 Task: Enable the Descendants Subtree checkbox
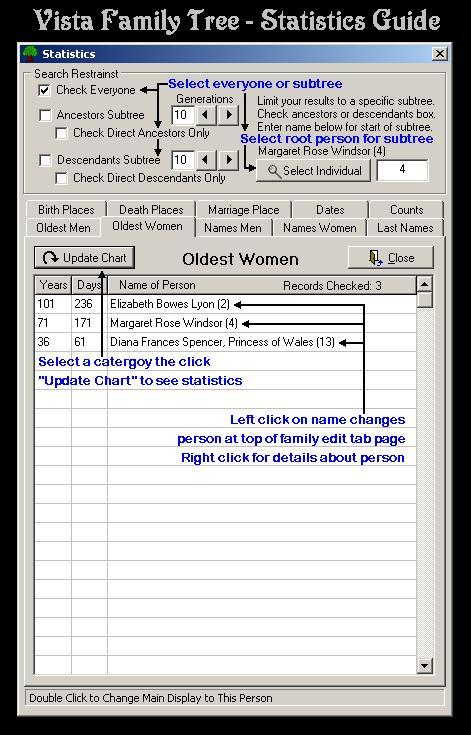[45, 160]
